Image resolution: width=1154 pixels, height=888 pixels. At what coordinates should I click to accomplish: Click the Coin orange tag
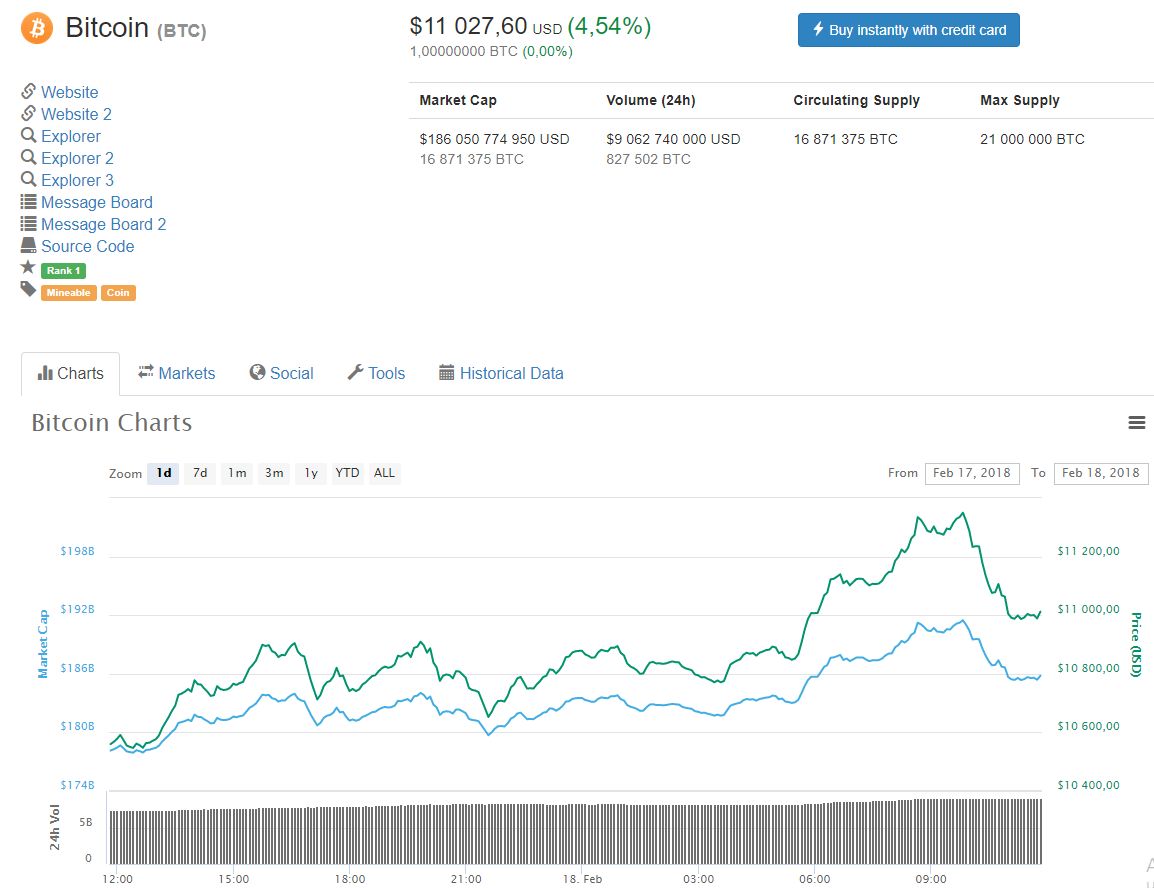pos(118,293)
